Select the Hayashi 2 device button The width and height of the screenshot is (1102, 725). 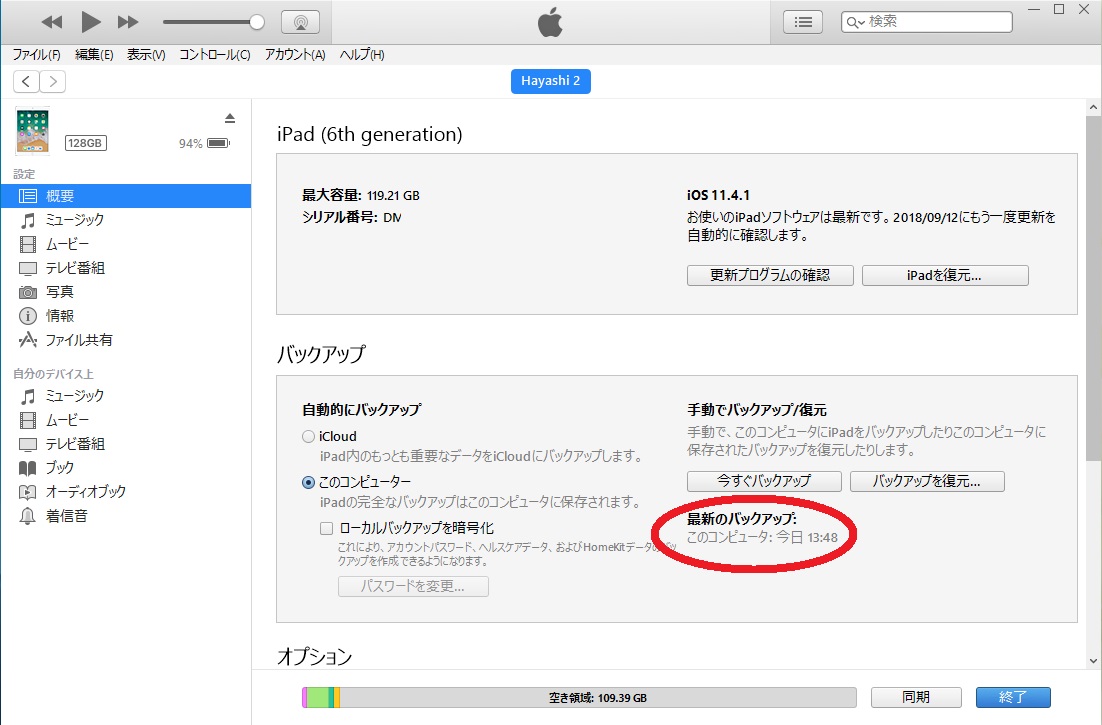(550, 81)
